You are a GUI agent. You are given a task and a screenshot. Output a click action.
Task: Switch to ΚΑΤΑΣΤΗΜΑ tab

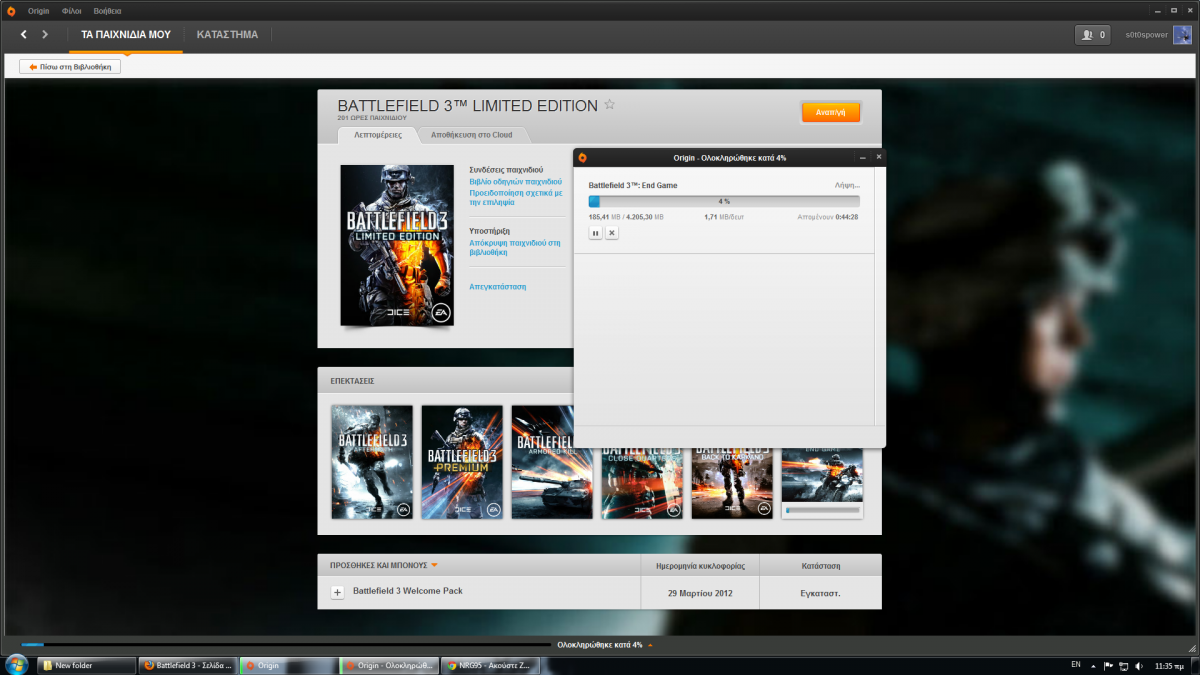(x=228, y=35)
